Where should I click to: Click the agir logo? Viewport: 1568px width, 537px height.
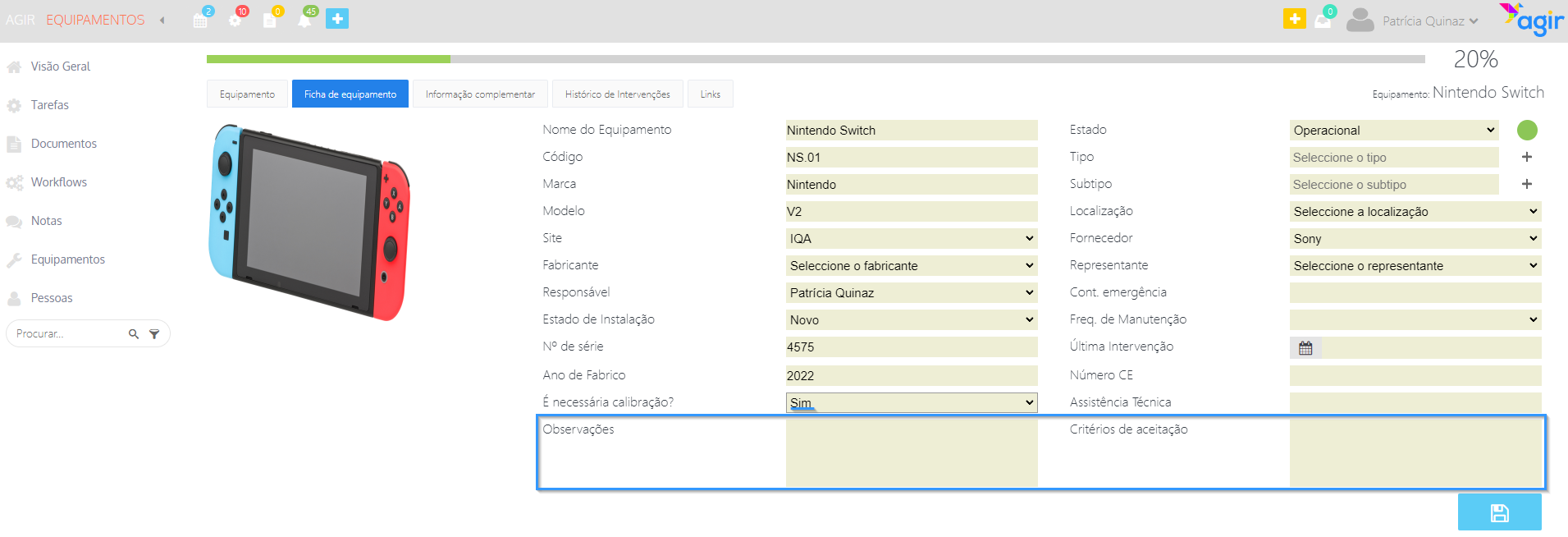(x=1532, y=20)
